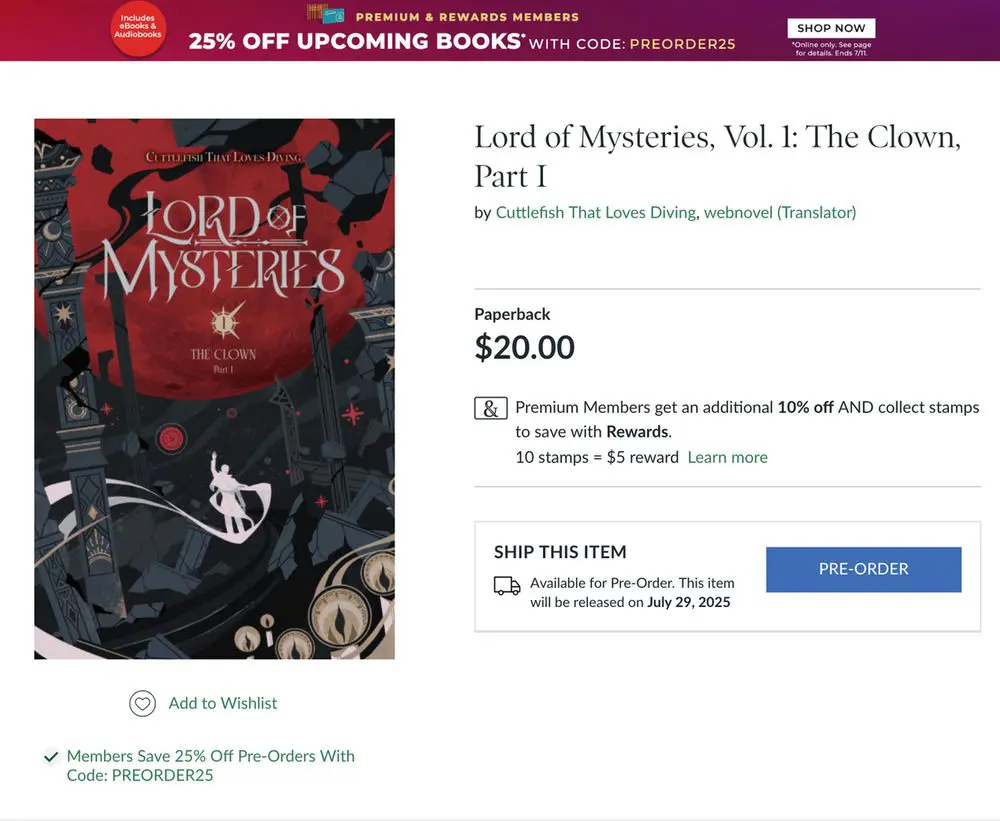Click the SHIP THIS ITEM heading
This screenshot has width=1000, height=821.
pos(560,552)
